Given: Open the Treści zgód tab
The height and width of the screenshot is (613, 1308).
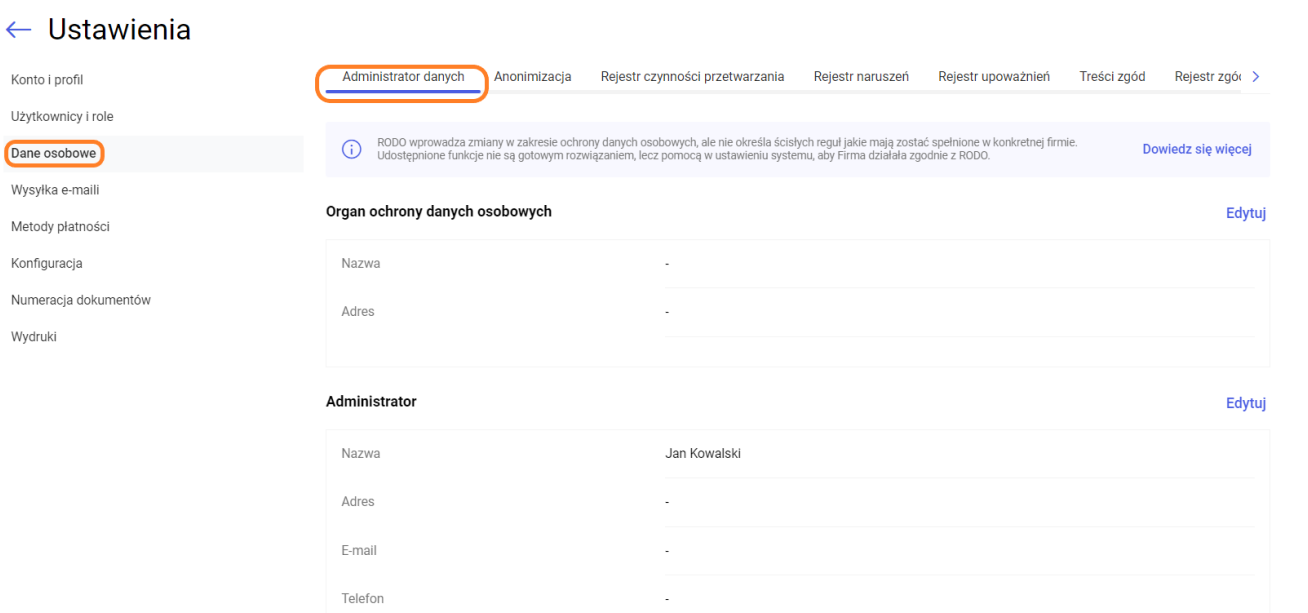Looking at the screenshot, I should (x=1112, y=77).
